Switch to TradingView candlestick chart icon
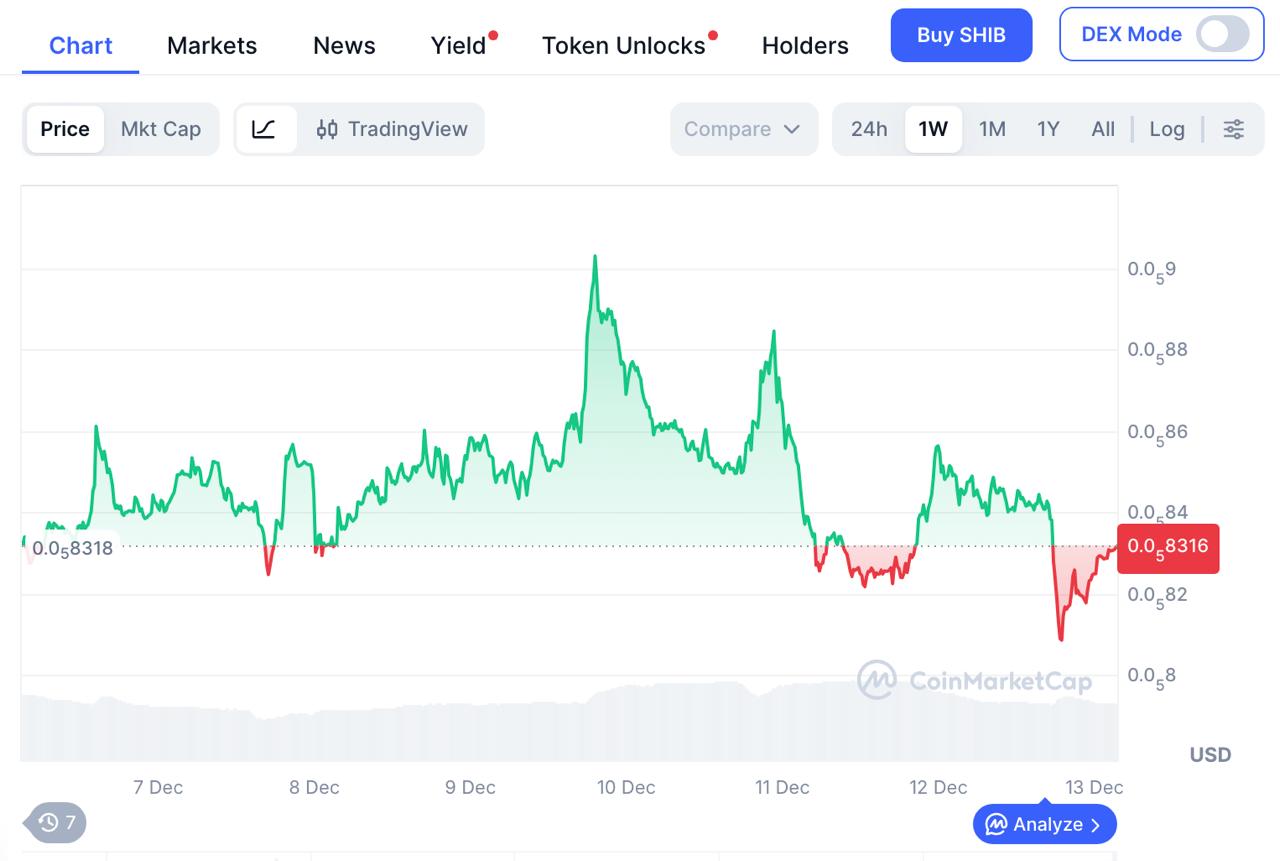Viewport: 1280px width, 861px height. tap(340, 129)
